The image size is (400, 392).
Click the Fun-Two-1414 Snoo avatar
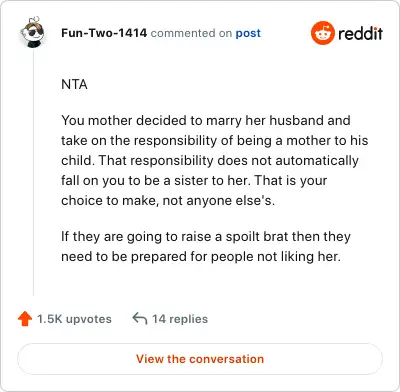point(33,32)
